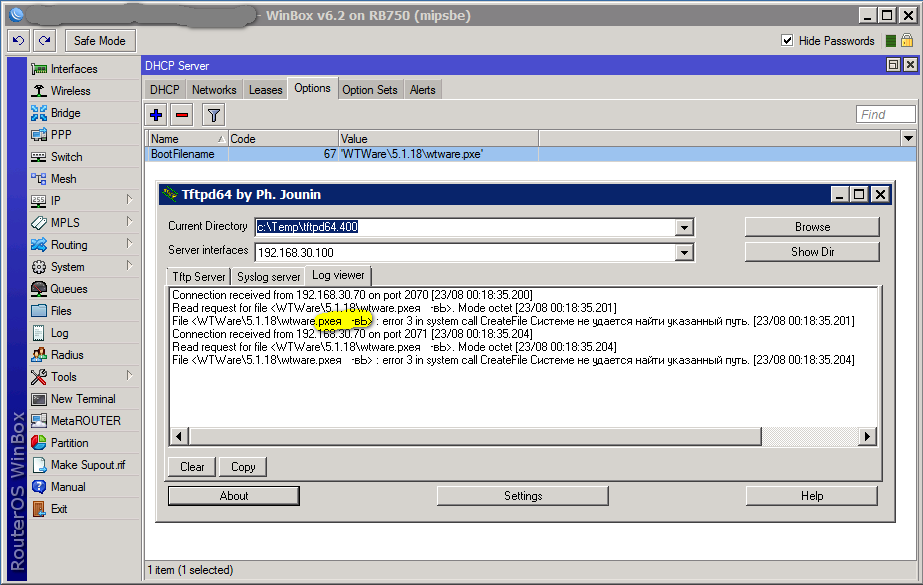Open Interfaces in the sidebar
The image size is (923, 585).
tap(73, 69)
